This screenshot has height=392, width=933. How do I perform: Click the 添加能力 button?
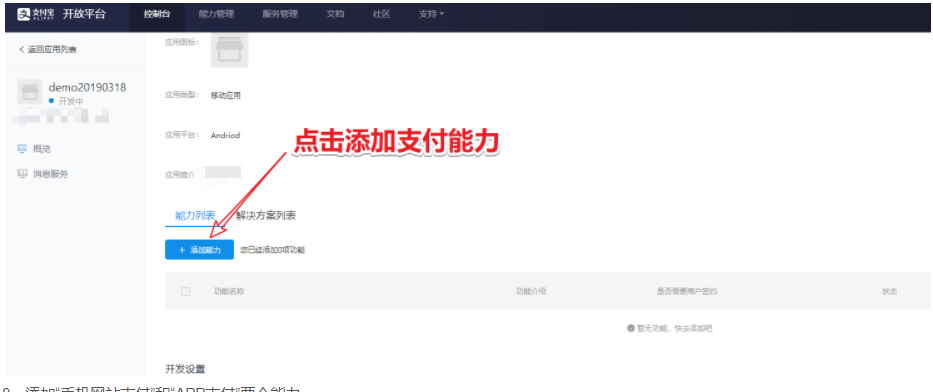(199, 250)
